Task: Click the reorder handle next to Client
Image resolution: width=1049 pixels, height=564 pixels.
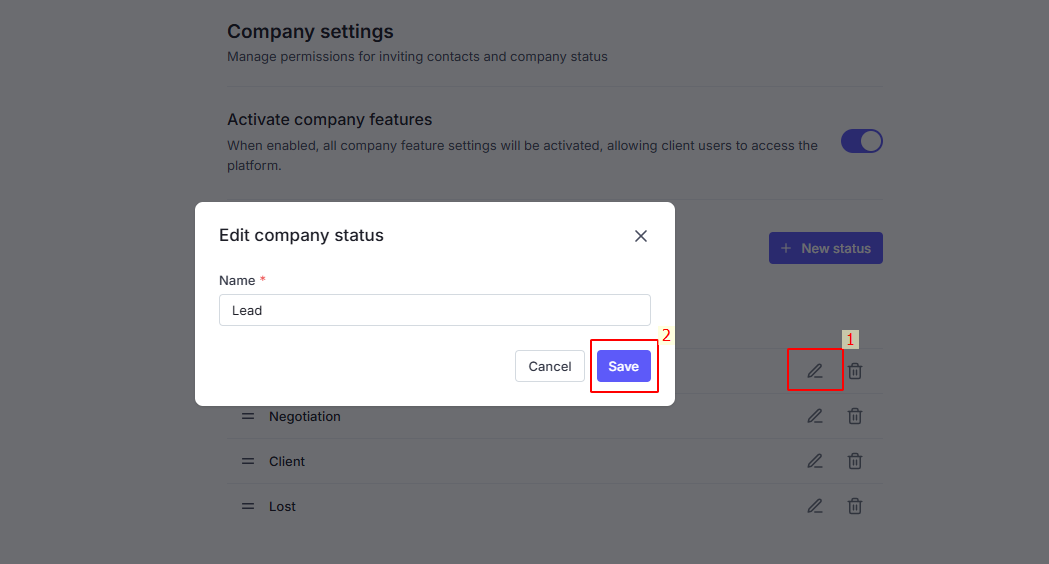Action: pyautogui.click(x=248, y=461)
